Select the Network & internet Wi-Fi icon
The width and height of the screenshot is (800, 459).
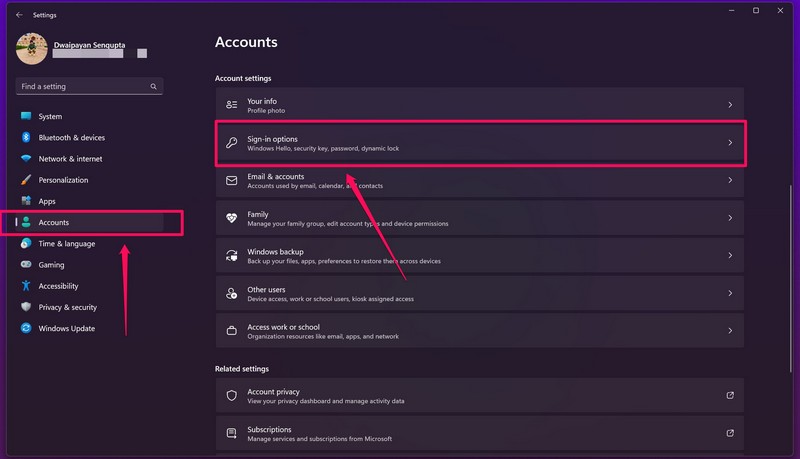click(26, 159)
